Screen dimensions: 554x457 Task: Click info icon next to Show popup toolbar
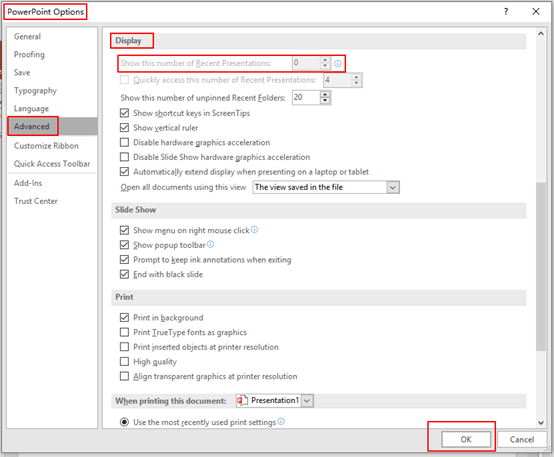210,244
